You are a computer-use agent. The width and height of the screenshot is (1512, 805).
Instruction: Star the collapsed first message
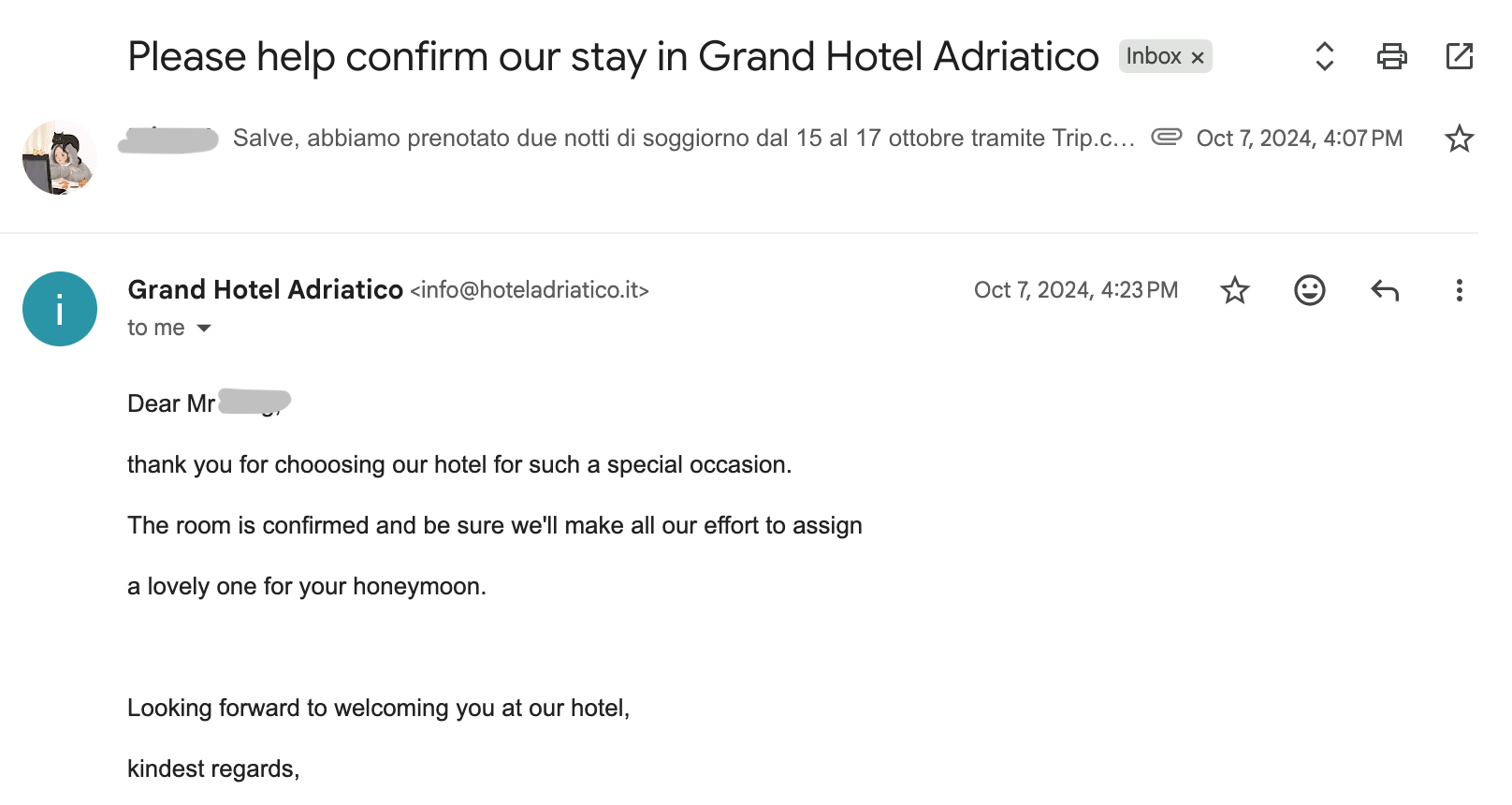pyautogui.click(x=1459, y=139)
